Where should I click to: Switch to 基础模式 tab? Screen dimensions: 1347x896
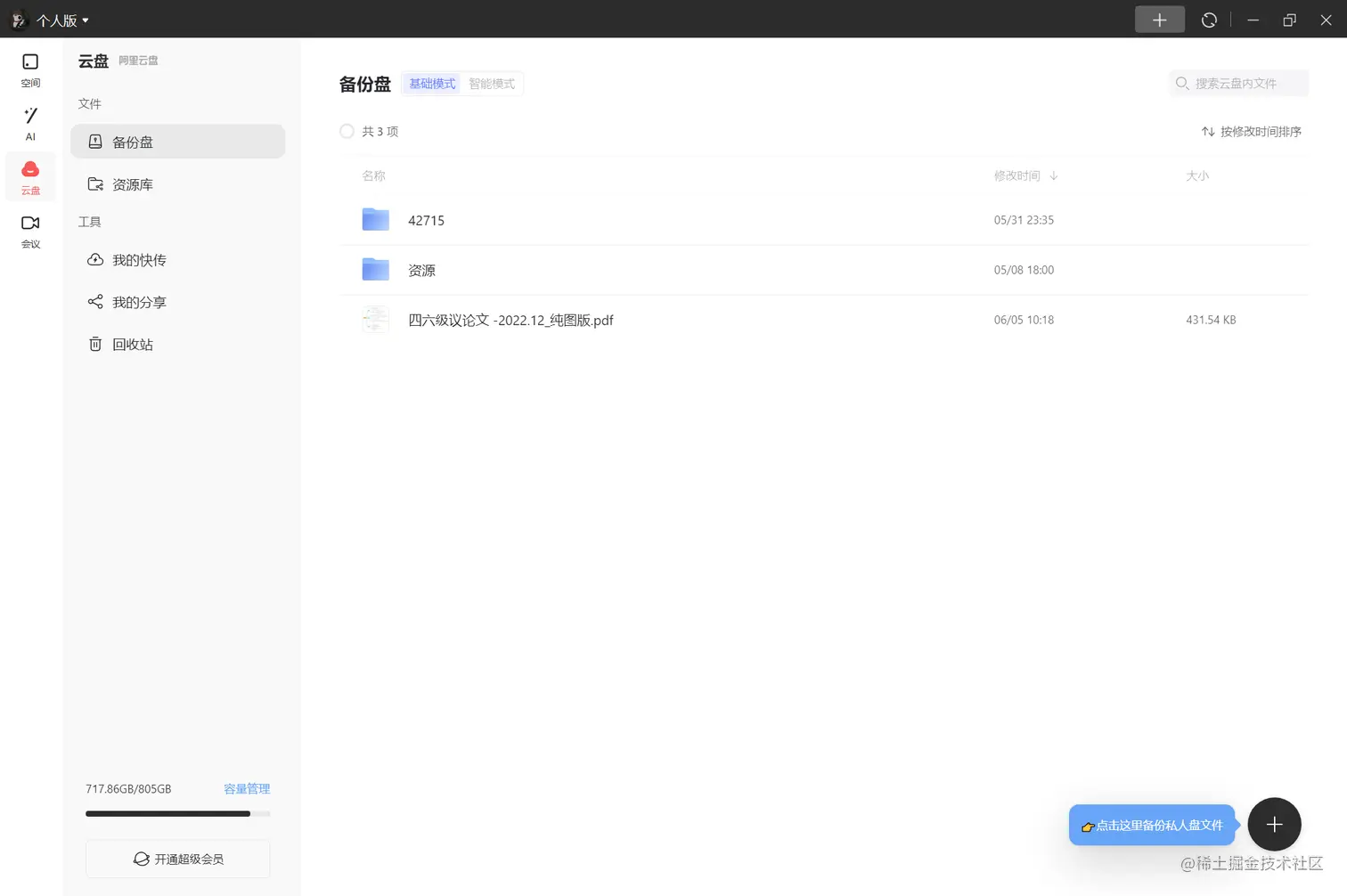(x=432, y=84)
